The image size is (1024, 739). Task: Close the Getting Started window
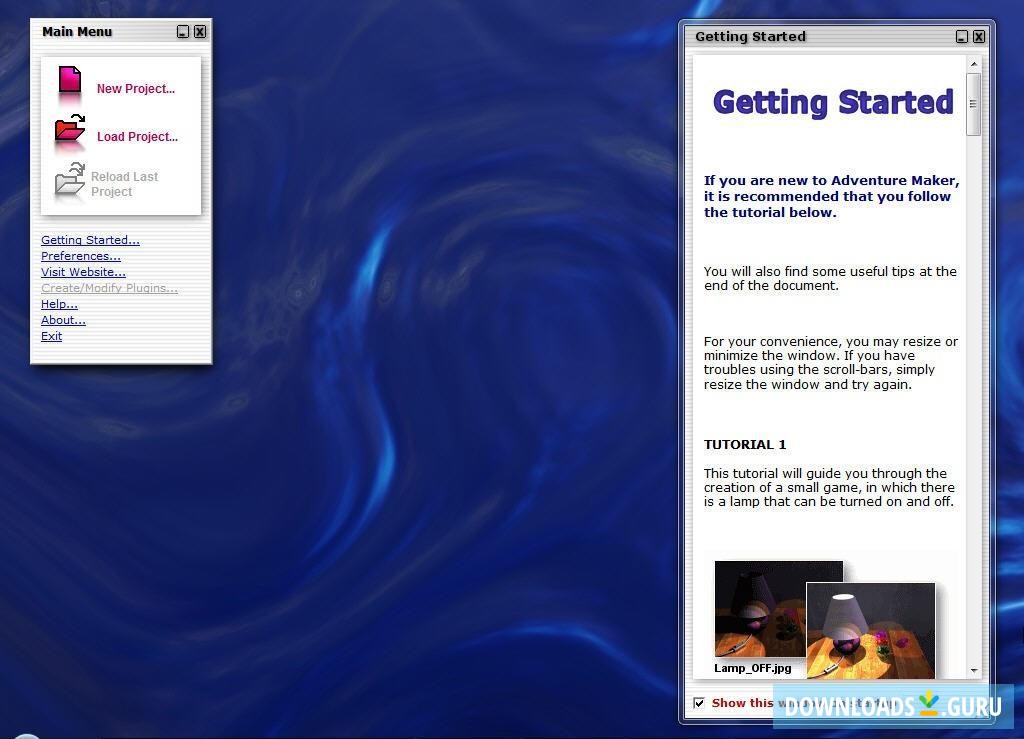979,37
